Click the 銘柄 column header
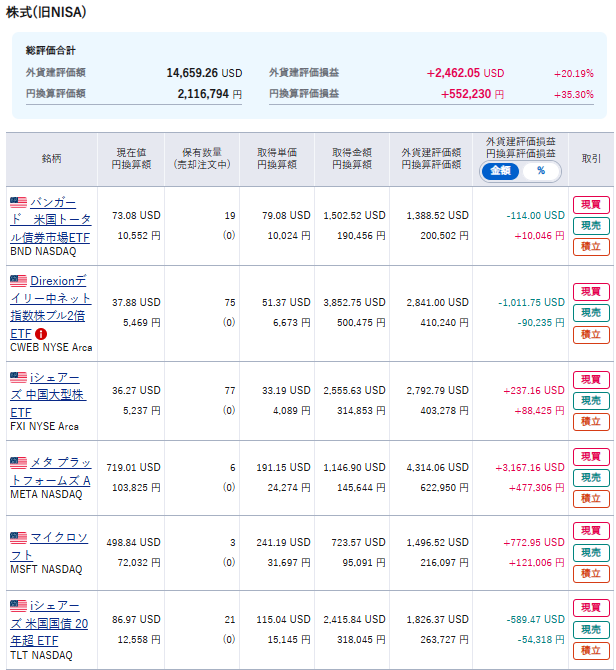The width and height of the screenshot is (616, 670). click(x=52, y=159)
